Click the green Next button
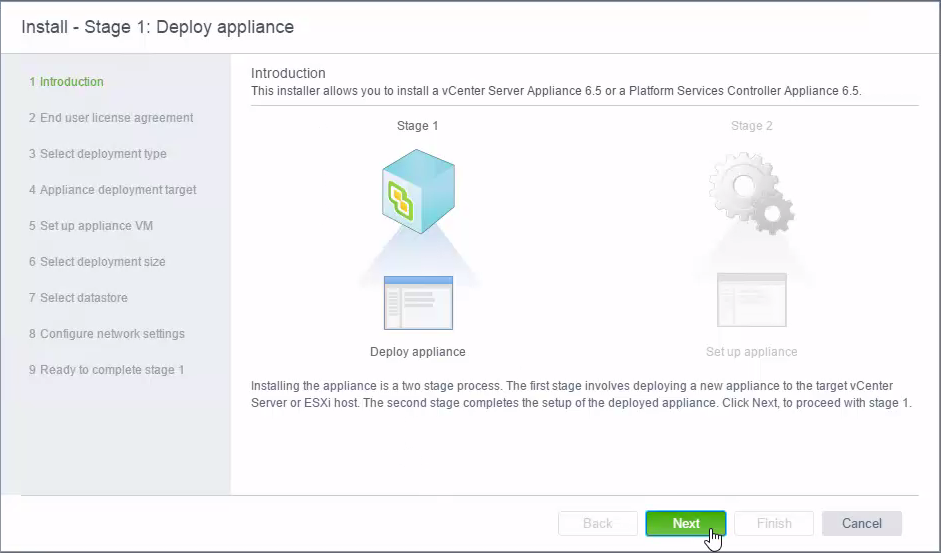Viewport: 941px width, 553px height. click(685, 524)
